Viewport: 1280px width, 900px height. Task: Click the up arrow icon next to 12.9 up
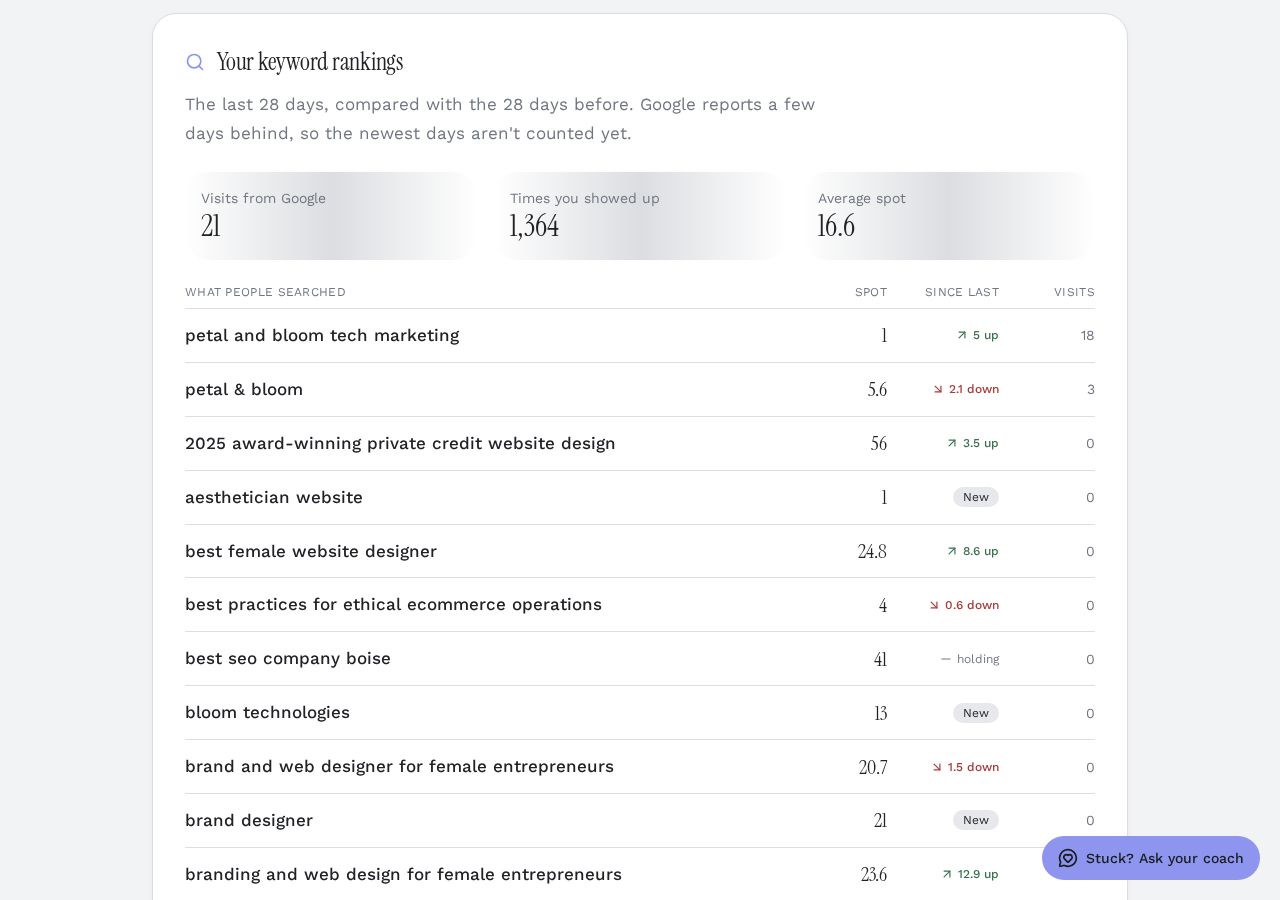(947, 874)
